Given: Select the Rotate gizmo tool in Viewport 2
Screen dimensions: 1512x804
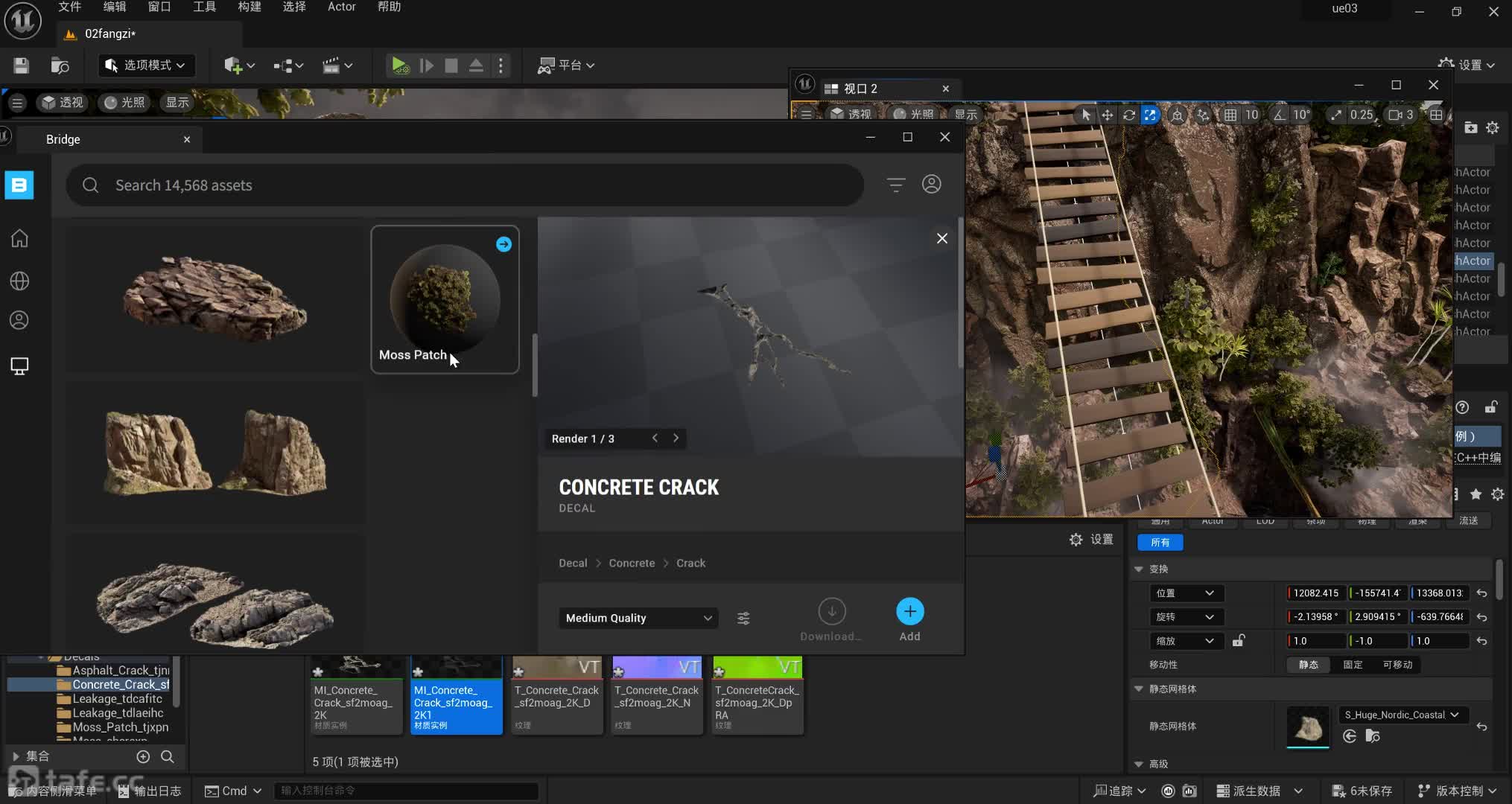Looking at the screenshot, I should click(1129, 115).
